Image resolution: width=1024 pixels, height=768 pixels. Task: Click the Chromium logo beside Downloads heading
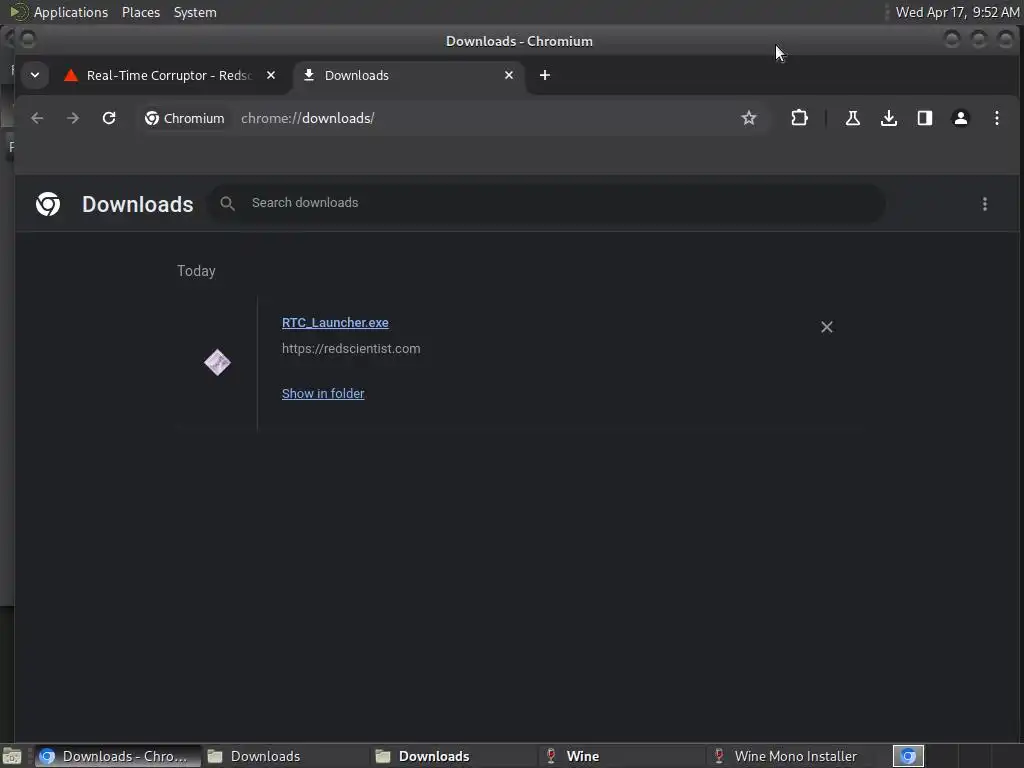click(48, 204)
